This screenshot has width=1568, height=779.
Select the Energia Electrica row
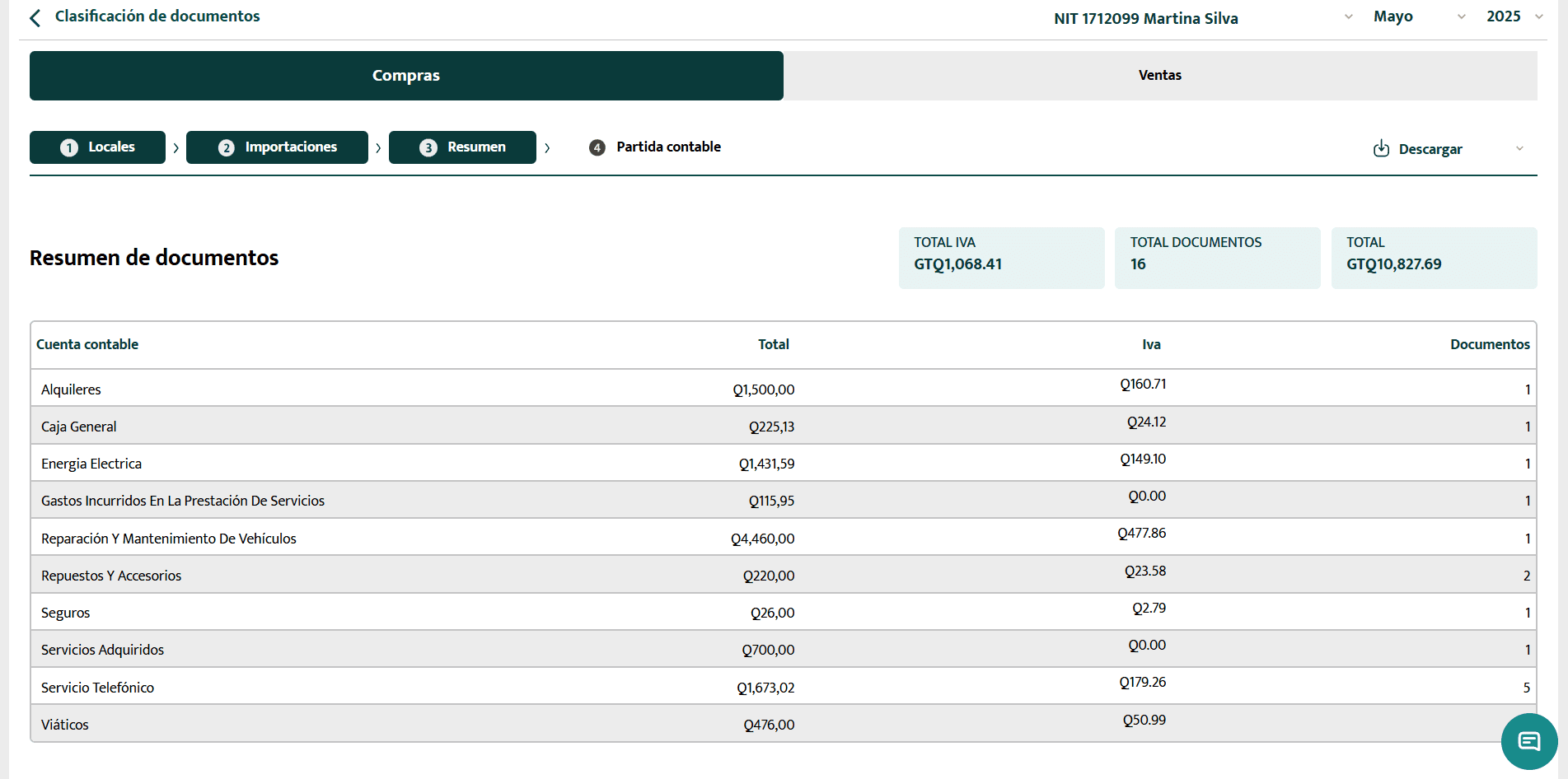point(784,463)
